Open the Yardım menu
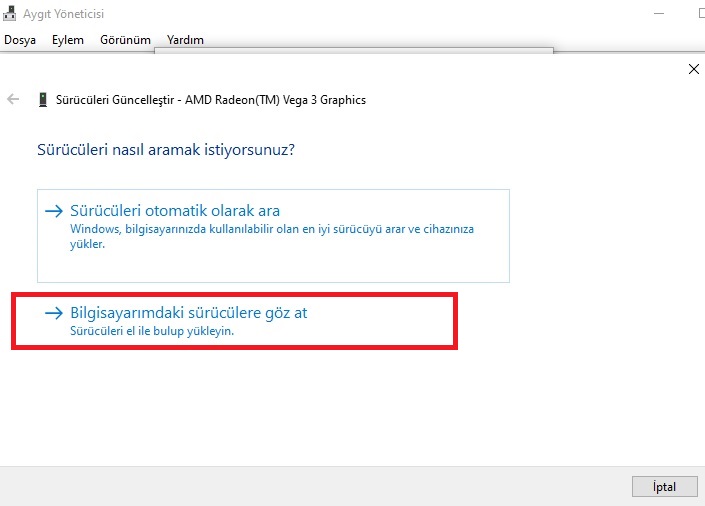Image resolution: width=705 pixels, height=506 pixels. point(185,40)
